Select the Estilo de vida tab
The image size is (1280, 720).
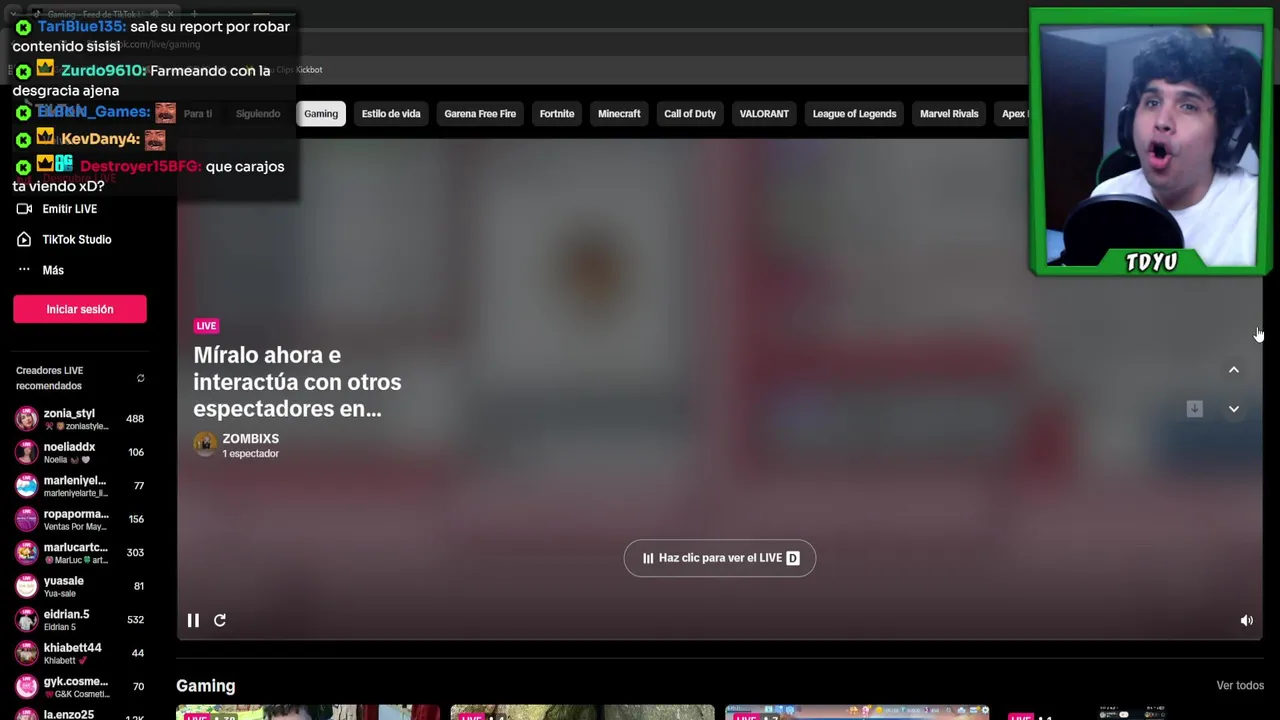tap(391, 114)
